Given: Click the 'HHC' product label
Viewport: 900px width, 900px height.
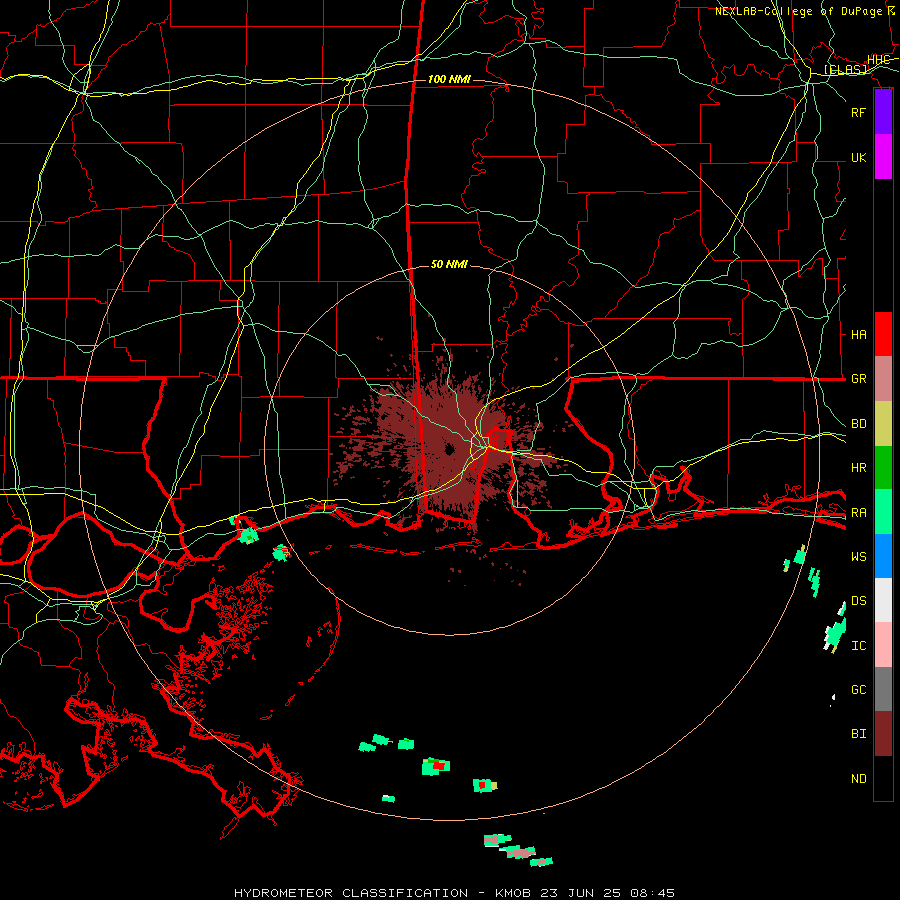Looking at the screenshot, I should click(878, 60).
